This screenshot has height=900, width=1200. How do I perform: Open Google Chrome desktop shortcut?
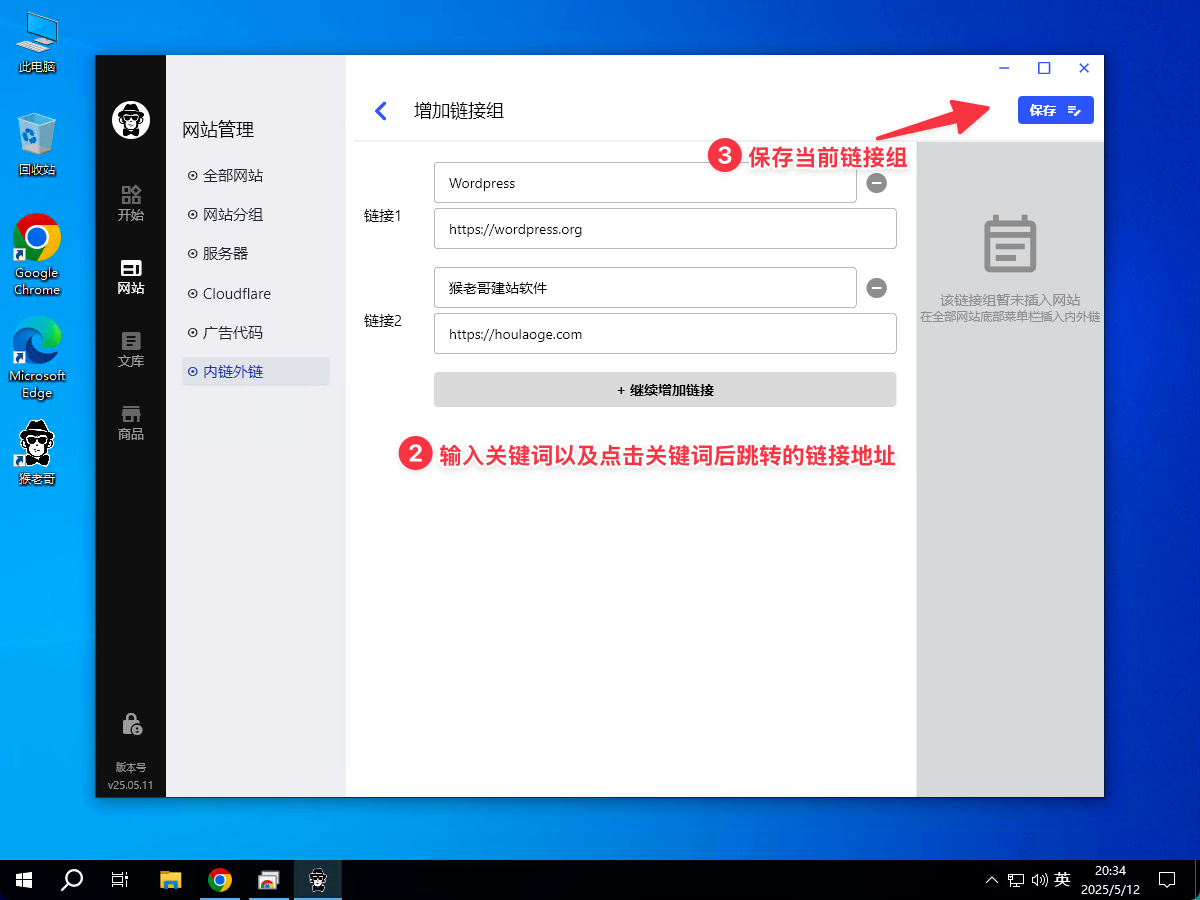click(x=37, y=255)
